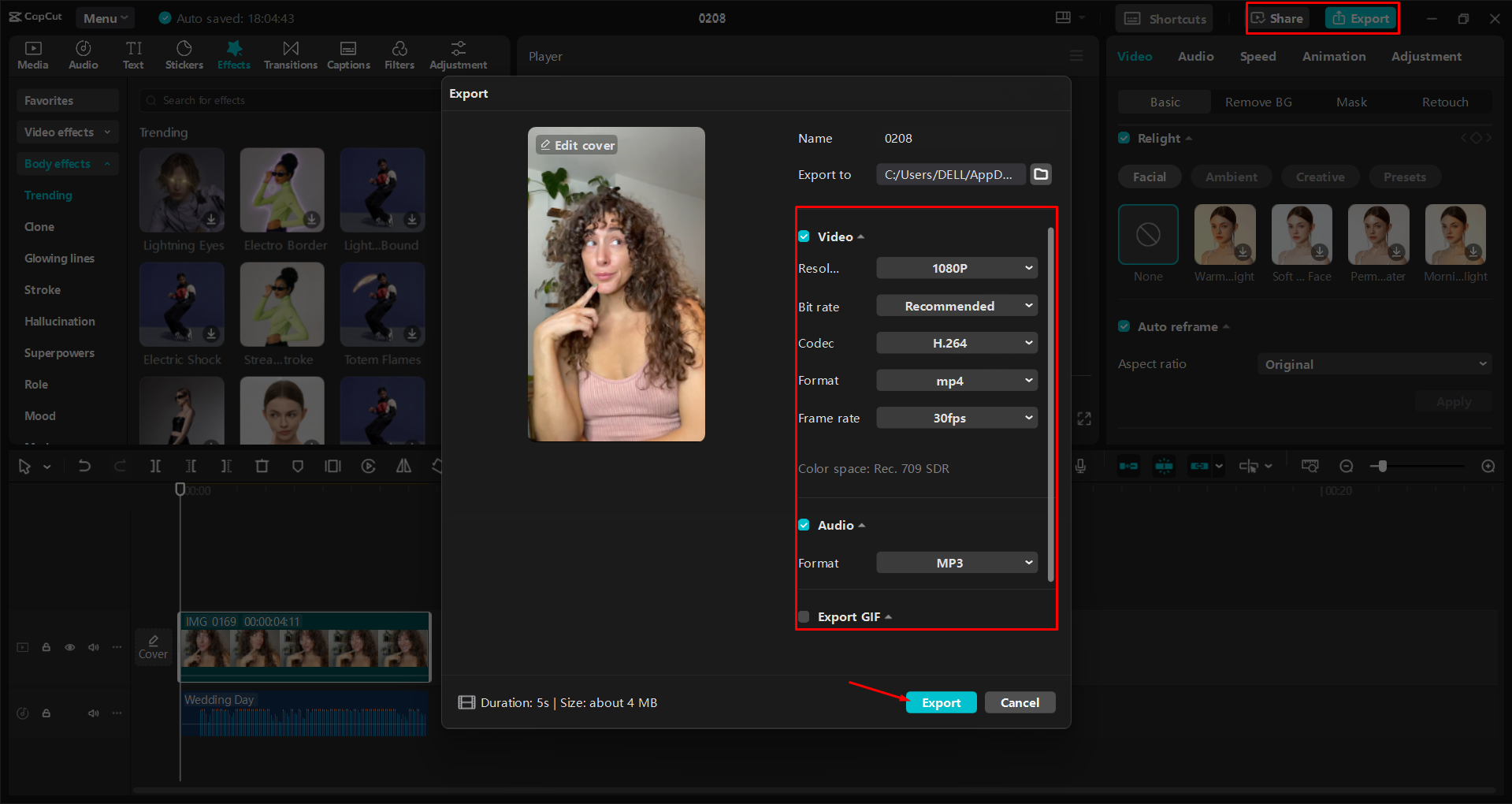This screenshot has height=804, width=1512.
Task: Open the Frame rate 30fps dropdown
Action: (957, 418)
